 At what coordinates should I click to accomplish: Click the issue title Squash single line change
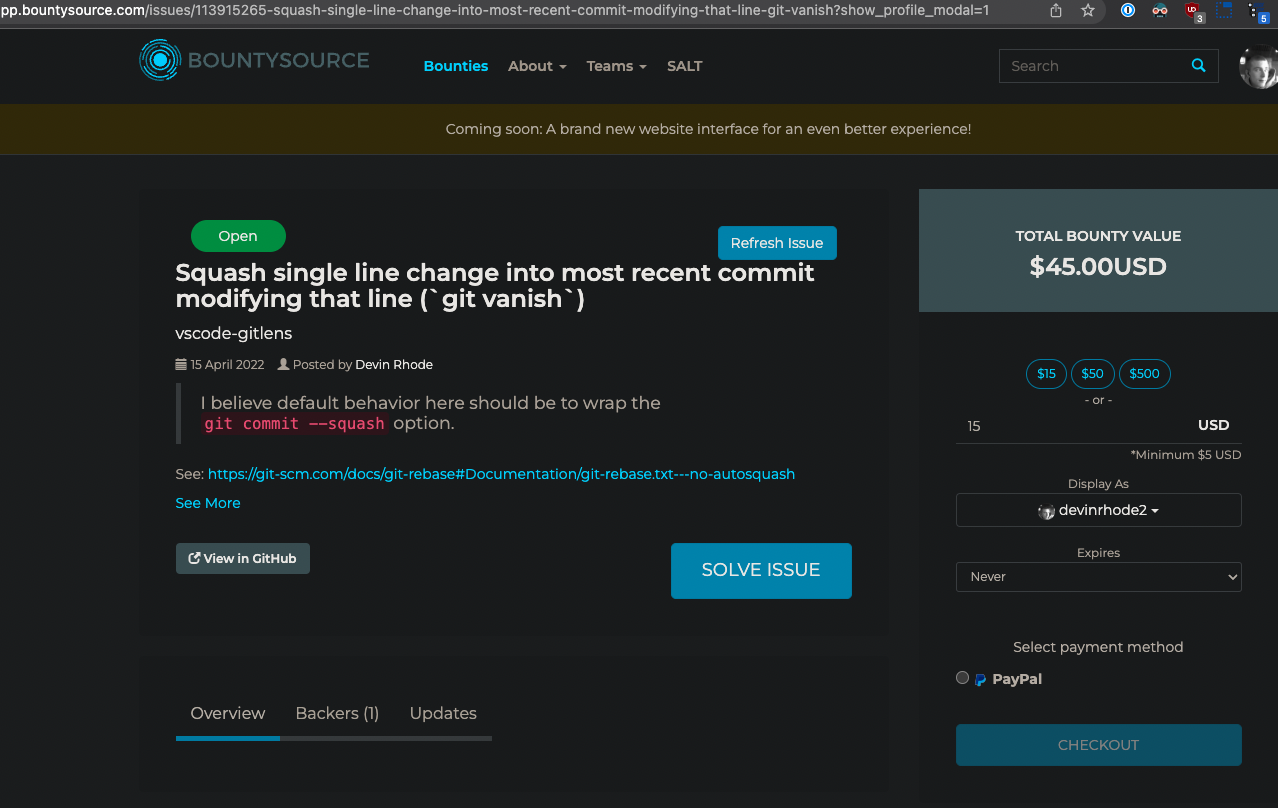495,285
